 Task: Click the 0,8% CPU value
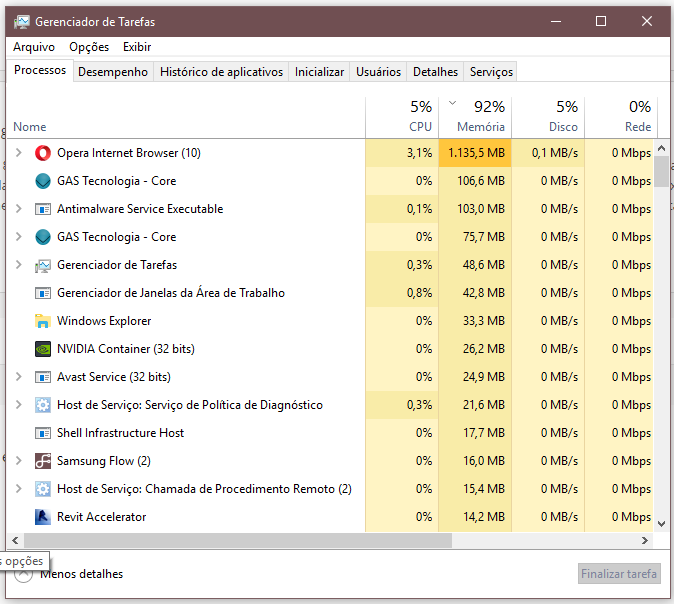(419, 293)
